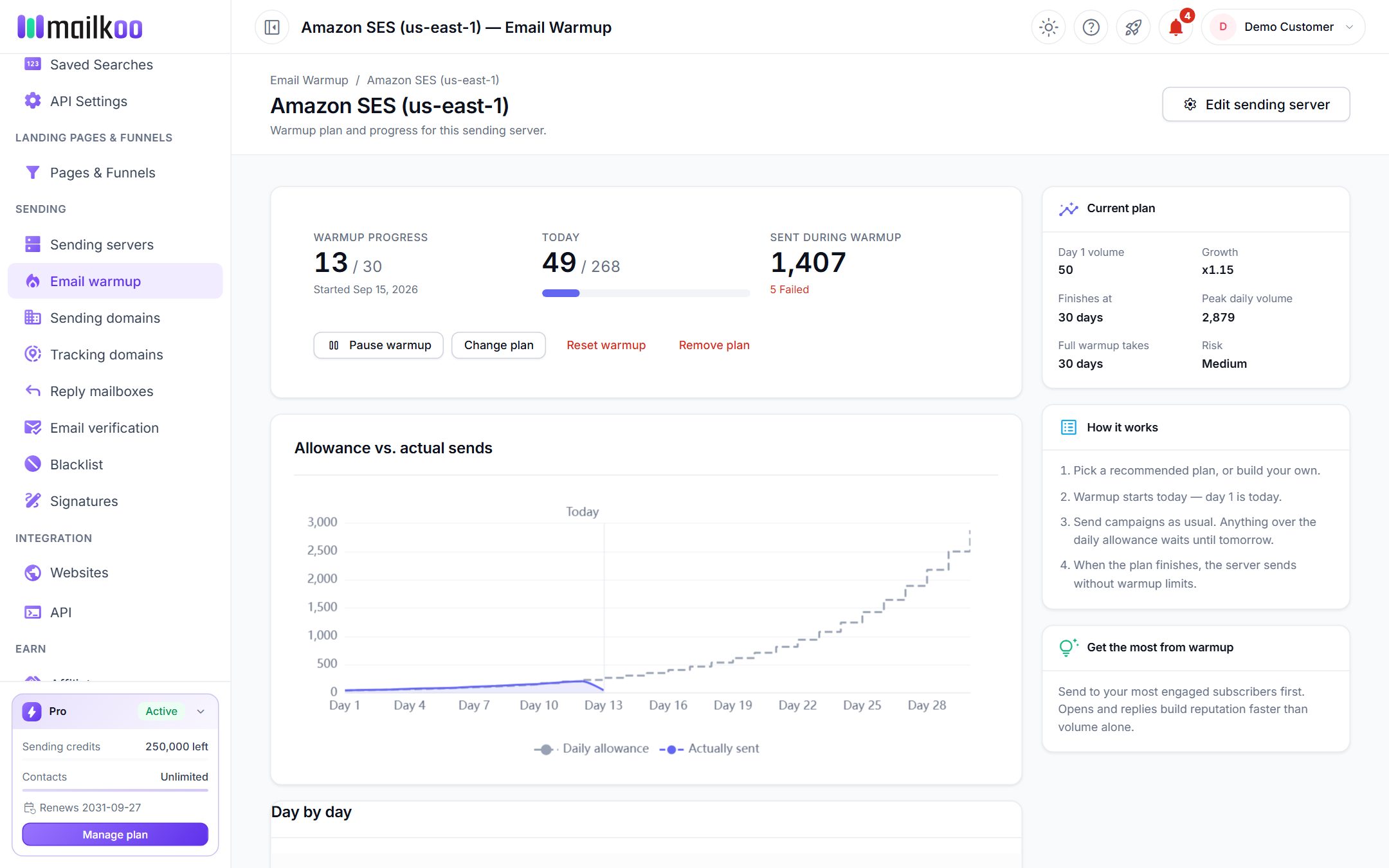Toggle Daily allowance legend series
Image resolution: width=1389 pixels, height=868 pixels.
click(x=592, y=748)
